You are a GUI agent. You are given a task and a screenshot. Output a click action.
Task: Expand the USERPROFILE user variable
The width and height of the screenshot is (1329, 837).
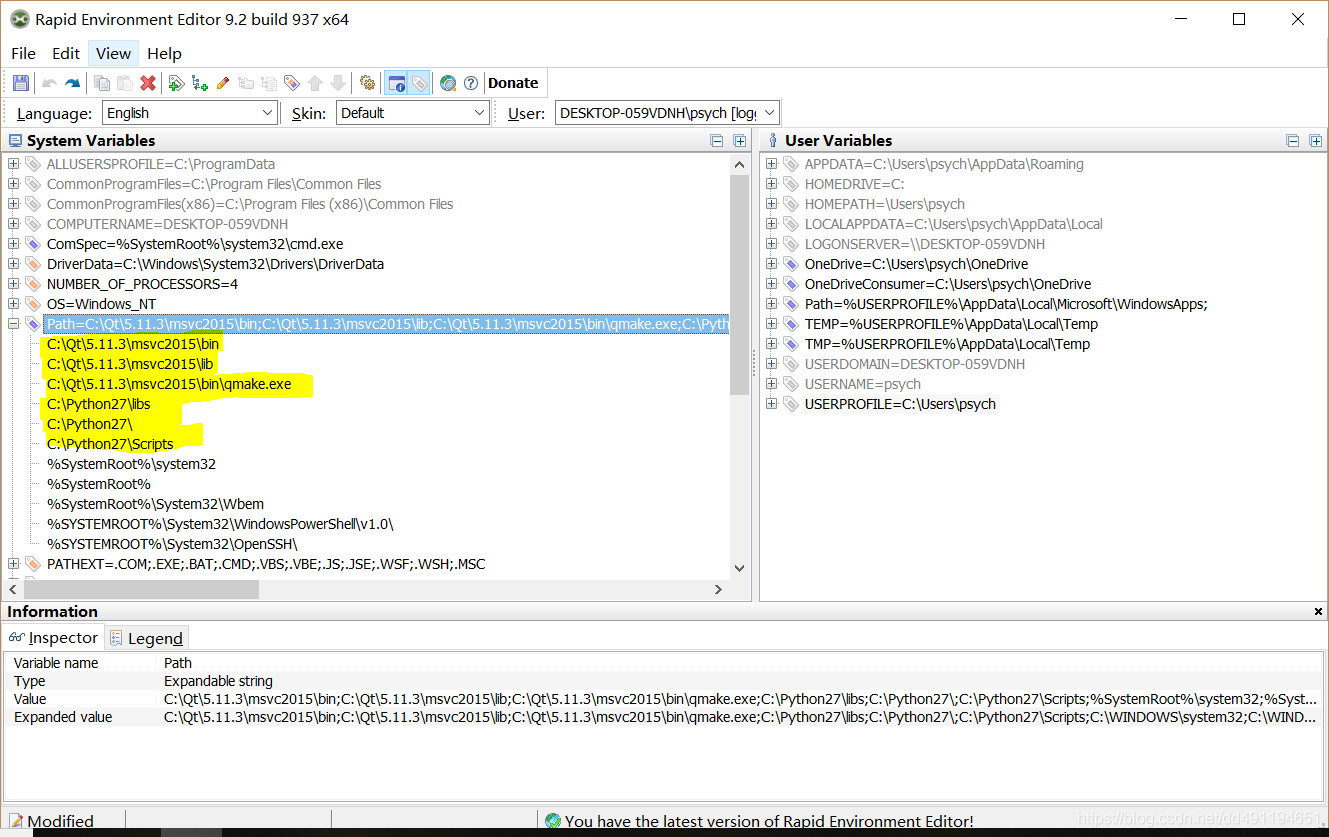tap(771, 404)
